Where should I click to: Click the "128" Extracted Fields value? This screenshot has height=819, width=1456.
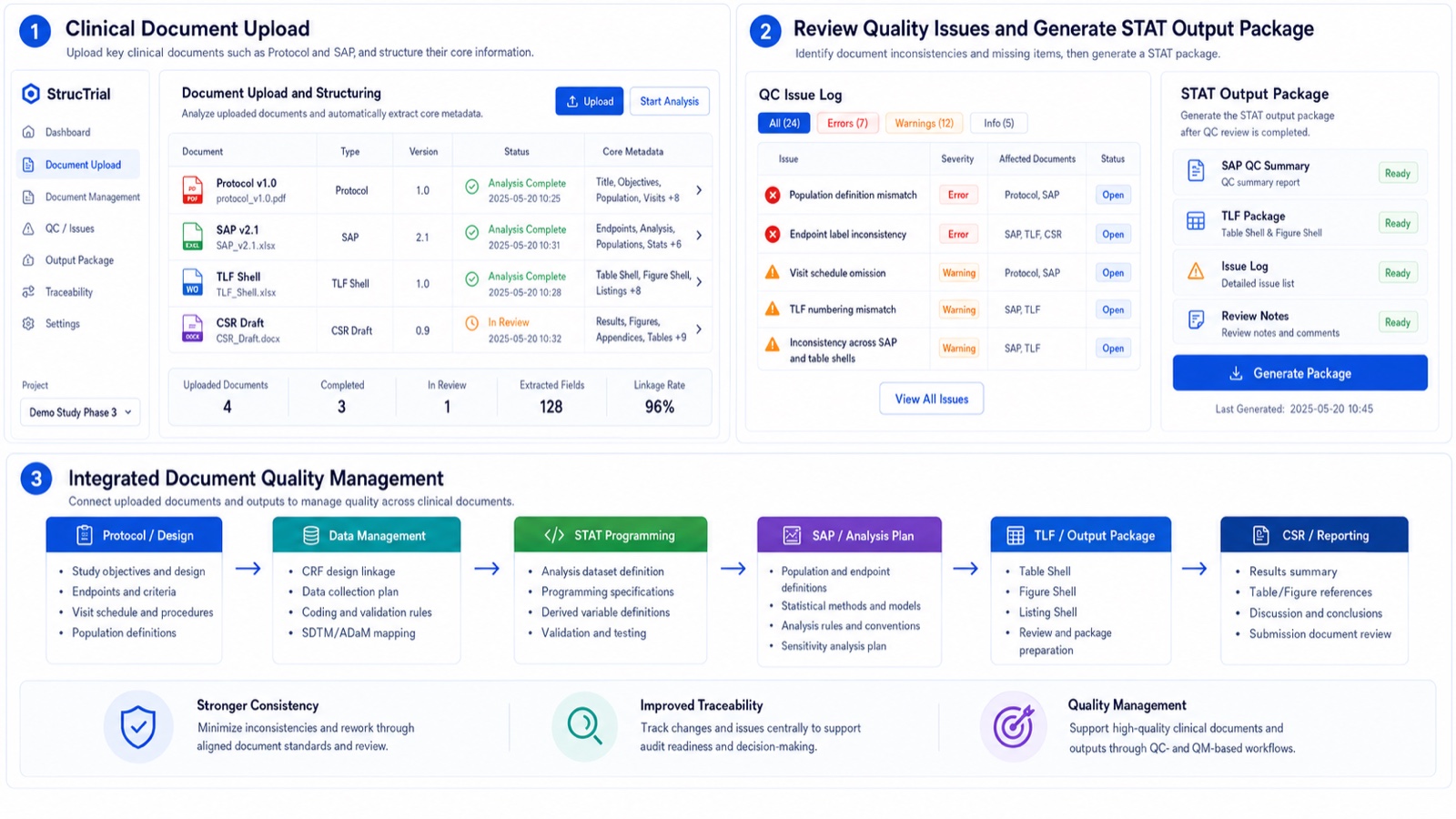click(551, 407)
